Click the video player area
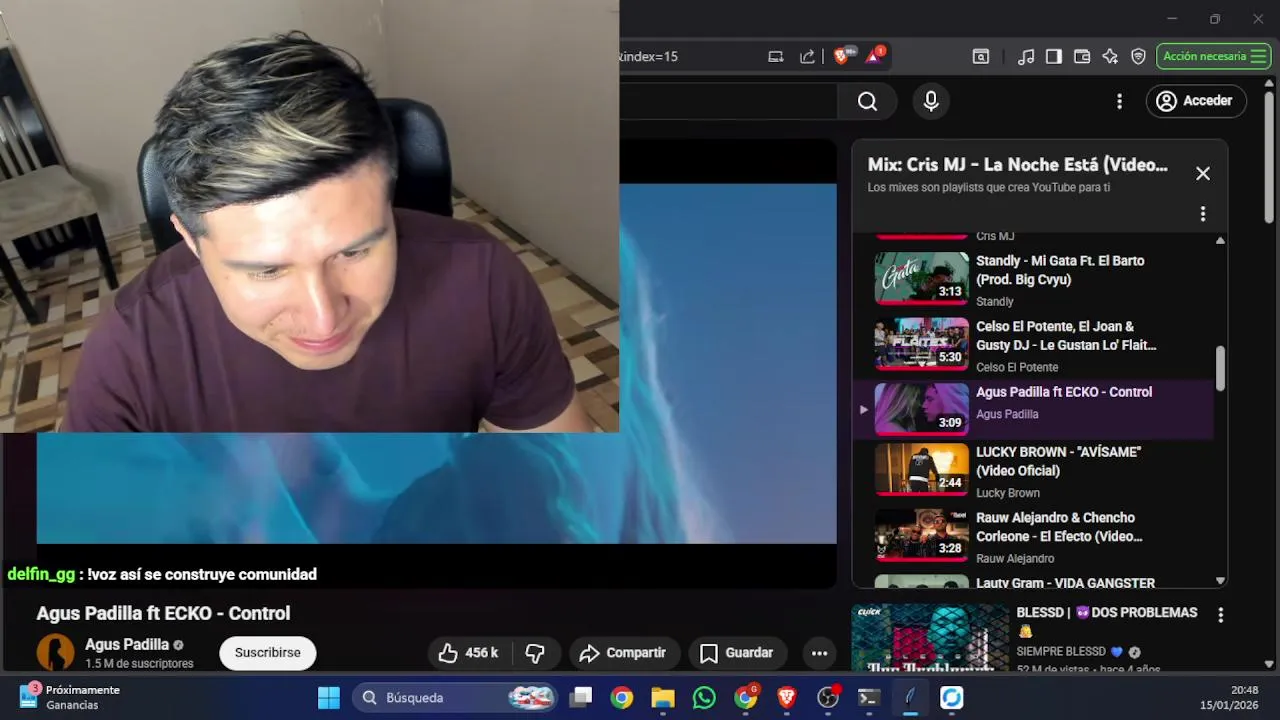The height and width of the screenshot is (720, 1280). [436, 363]
